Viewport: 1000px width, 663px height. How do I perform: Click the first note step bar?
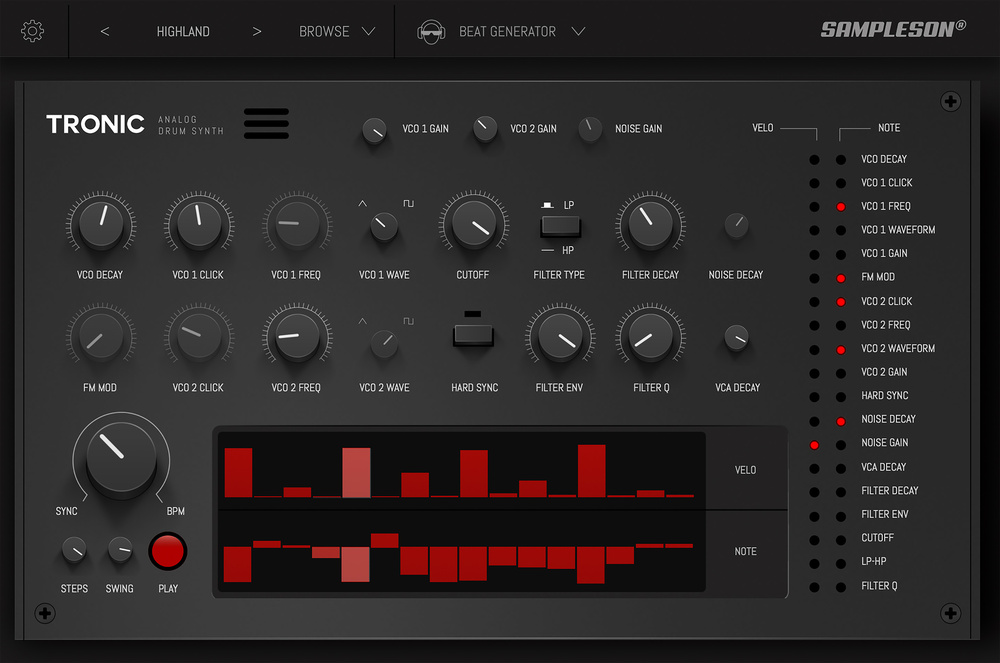(x=237, y=564)
